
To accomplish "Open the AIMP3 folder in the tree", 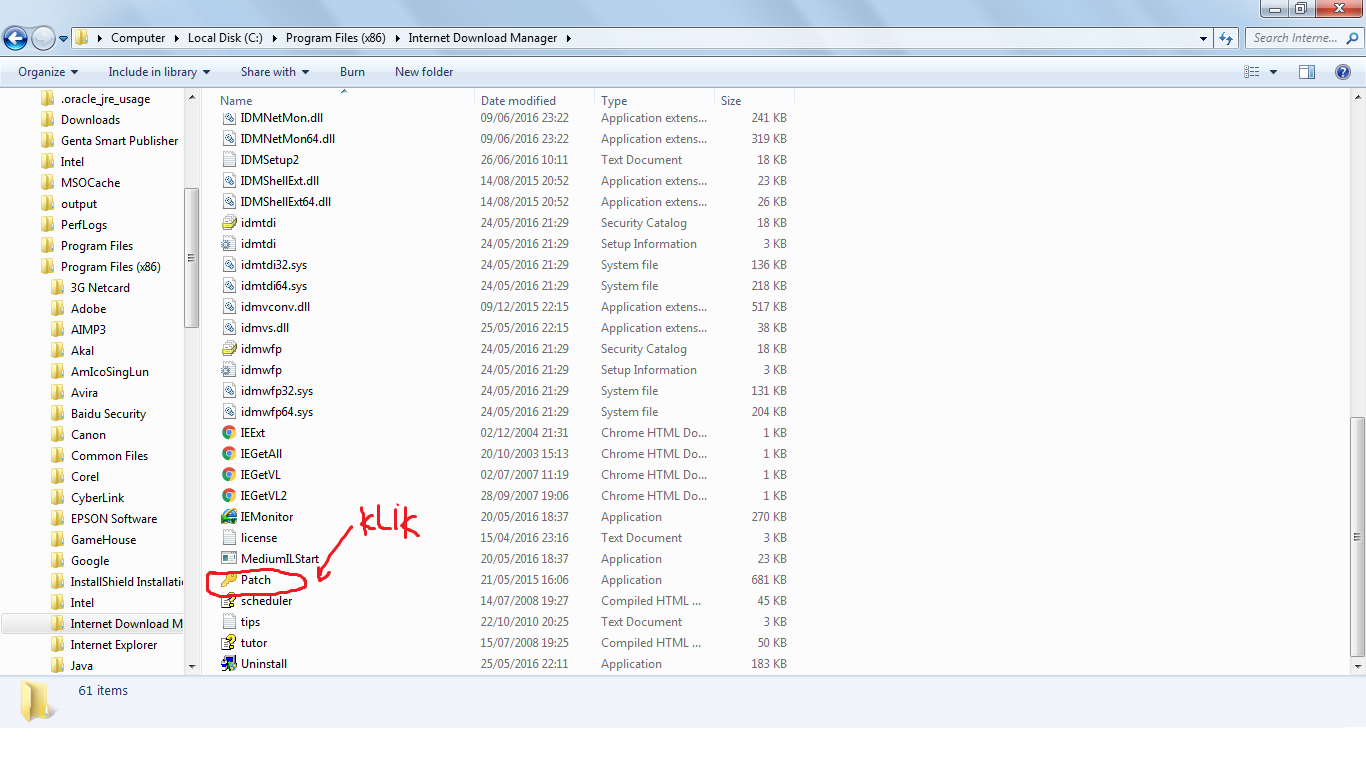I will (x=88, y=330).
